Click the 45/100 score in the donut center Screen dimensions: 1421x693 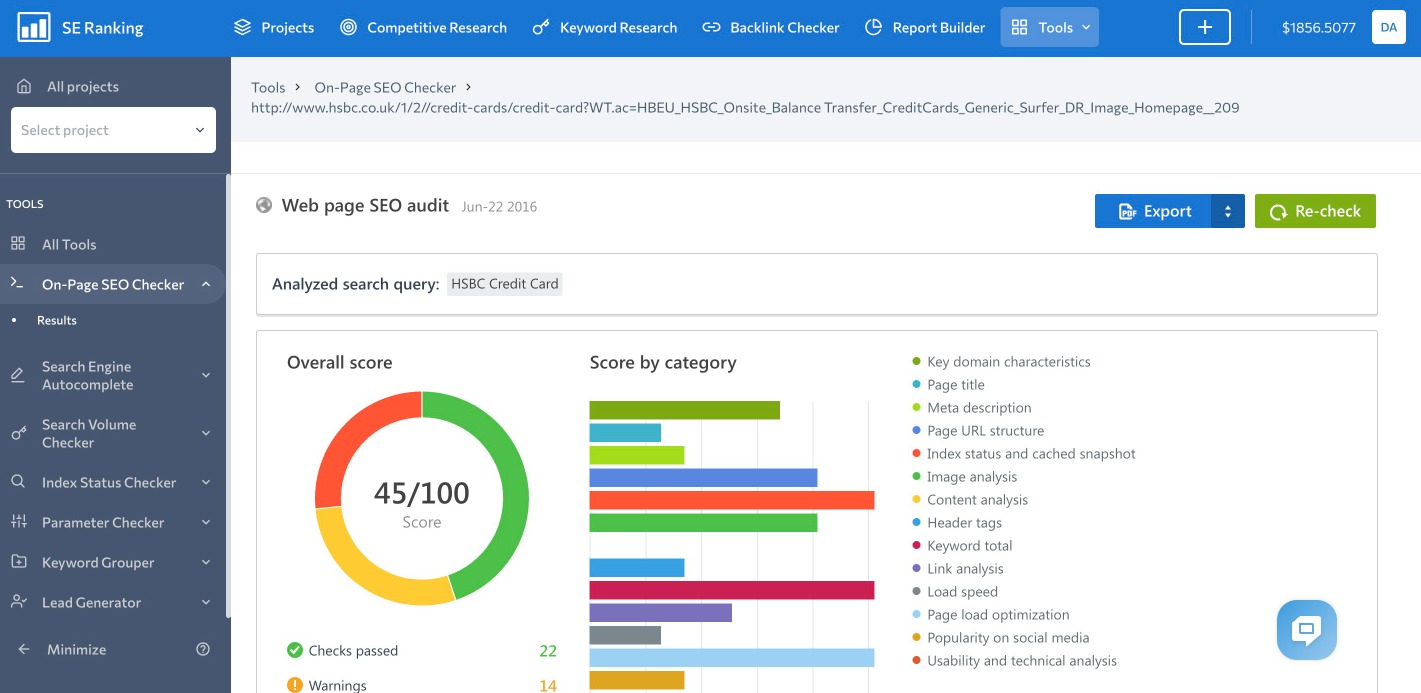point(421,492)
